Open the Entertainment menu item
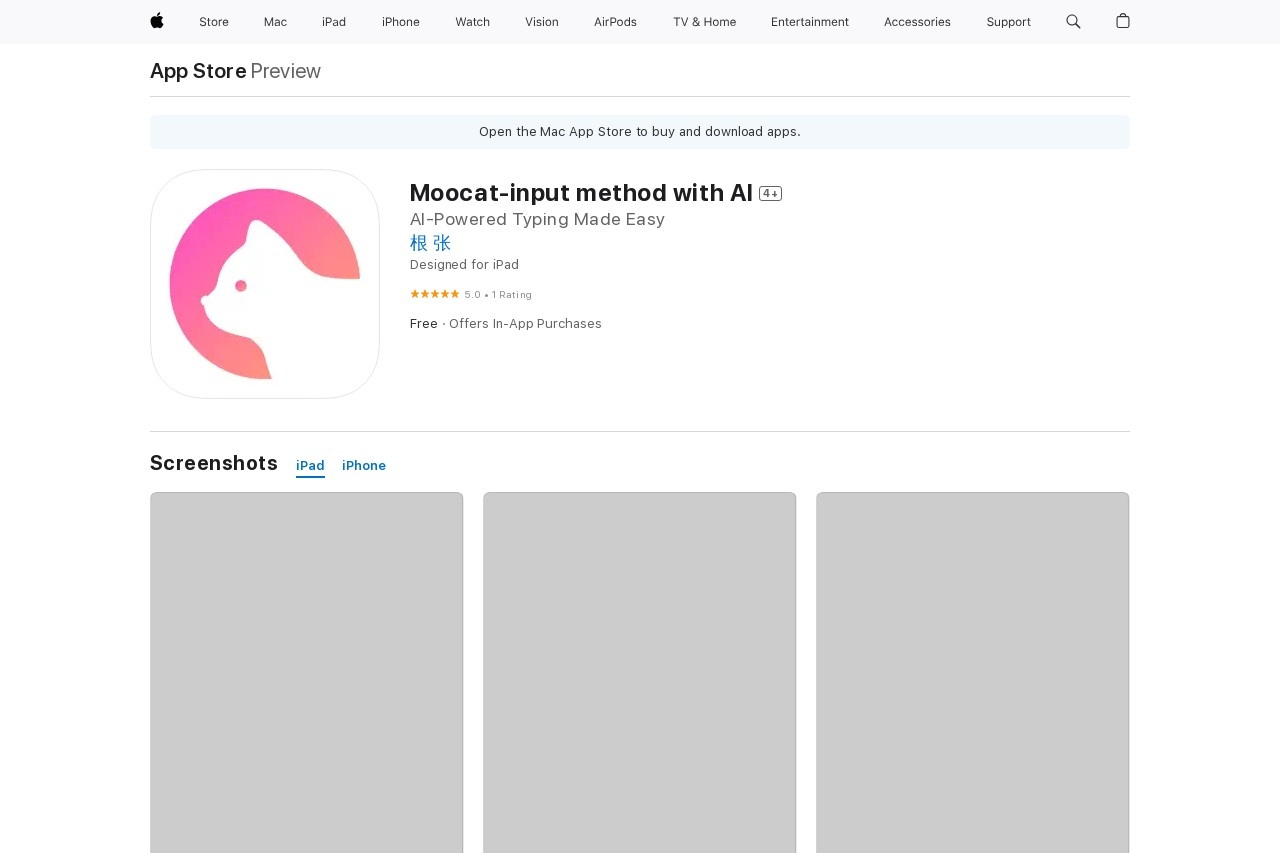Screen dimensions: 1280x853 pyautogui.click(x=810, y=22)
